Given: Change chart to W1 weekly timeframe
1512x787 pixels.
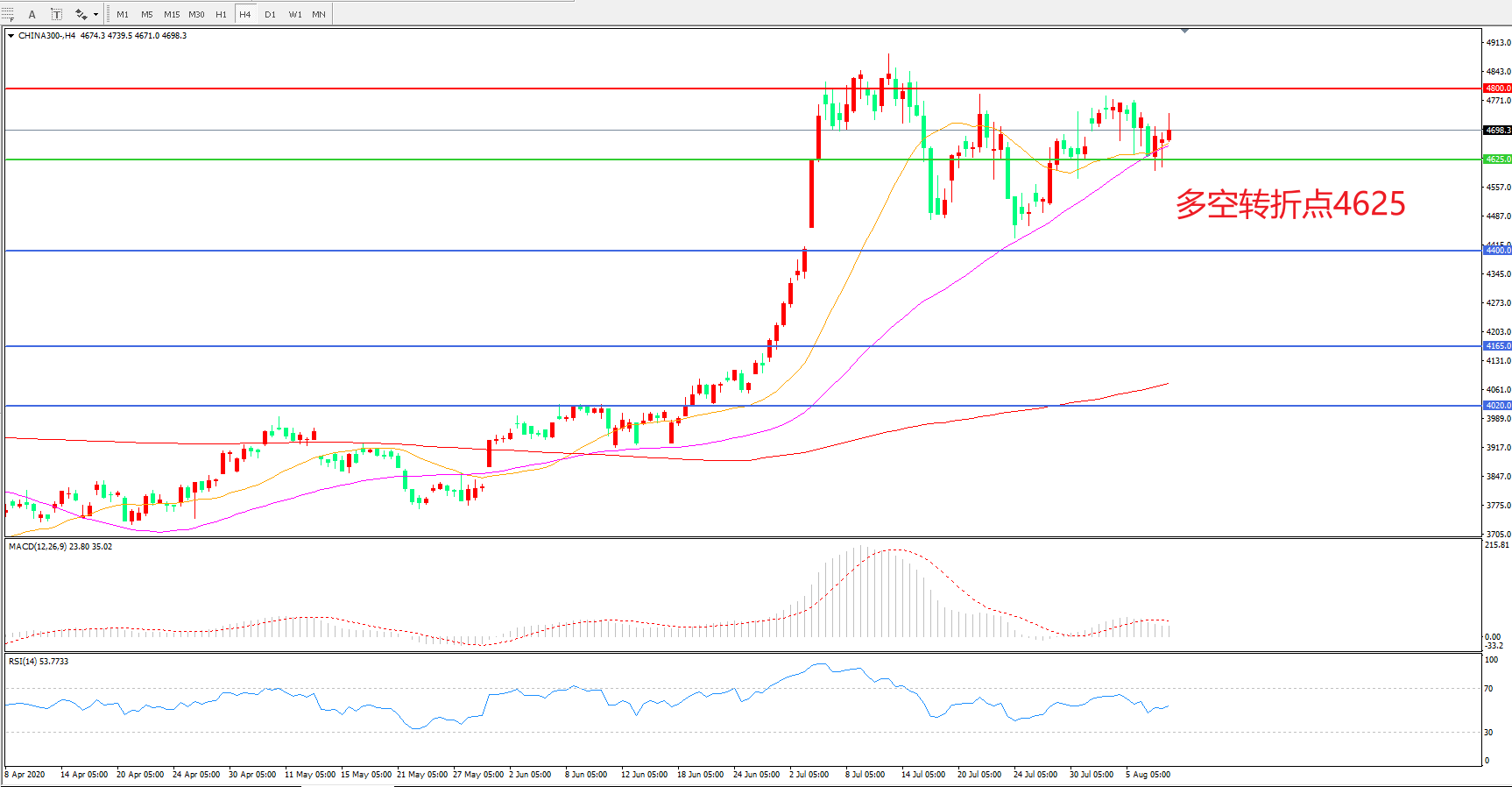Looking at the screenshot, I should [x=295, y=14].
